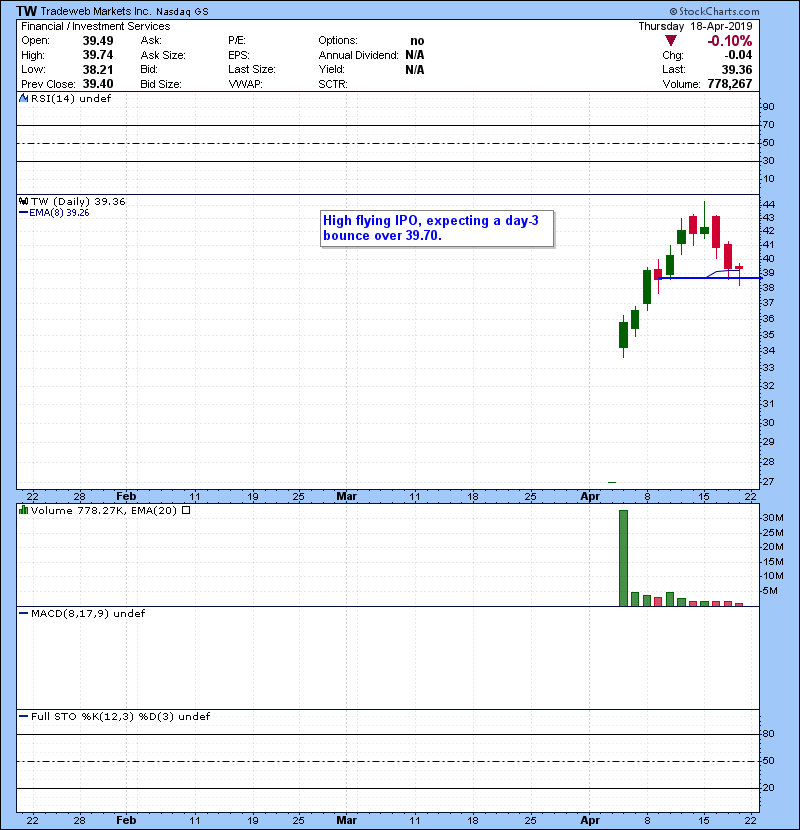The height and width of the screenshot is (830, 800).
Task: Click the Last Size label
Action: click(252, 69)
